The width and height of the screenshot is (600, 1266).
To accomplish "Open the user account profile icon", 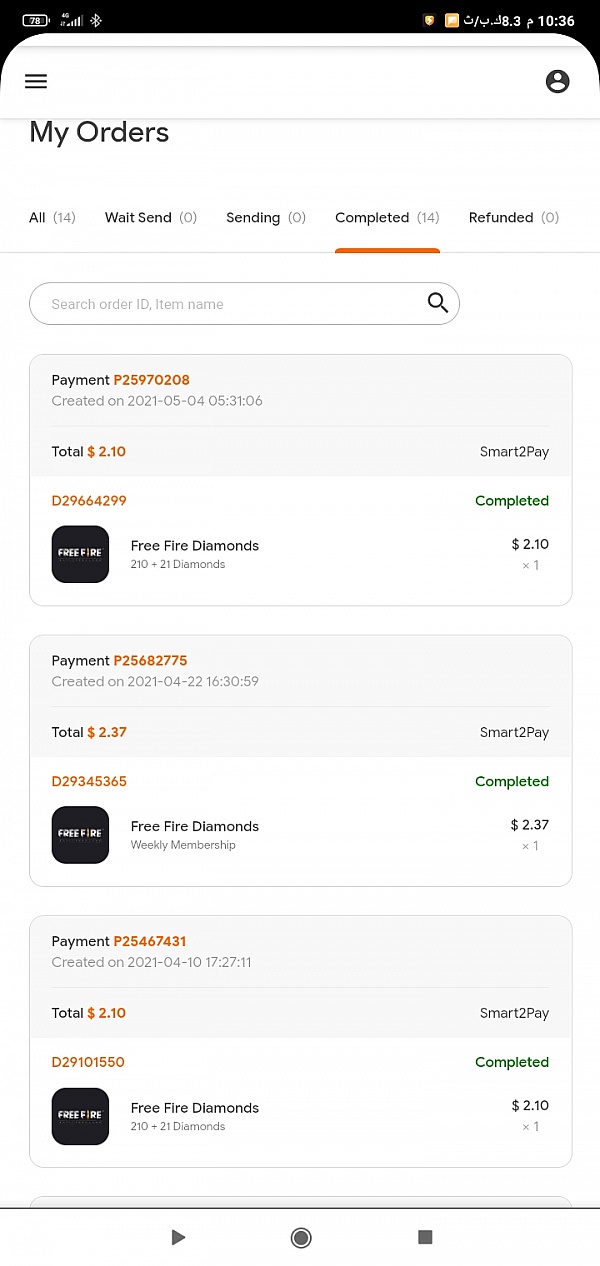I will 557,82.
